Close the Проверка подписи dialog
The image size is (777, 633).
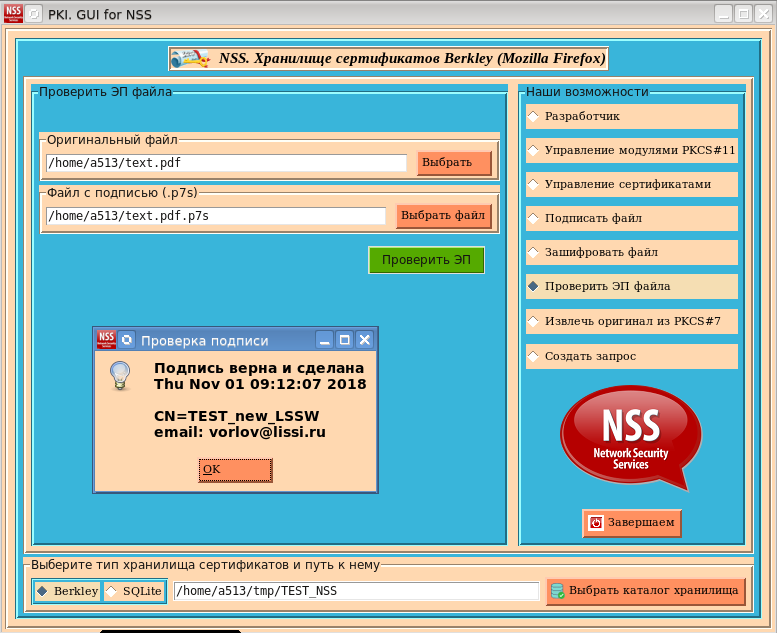click(365, 340)
